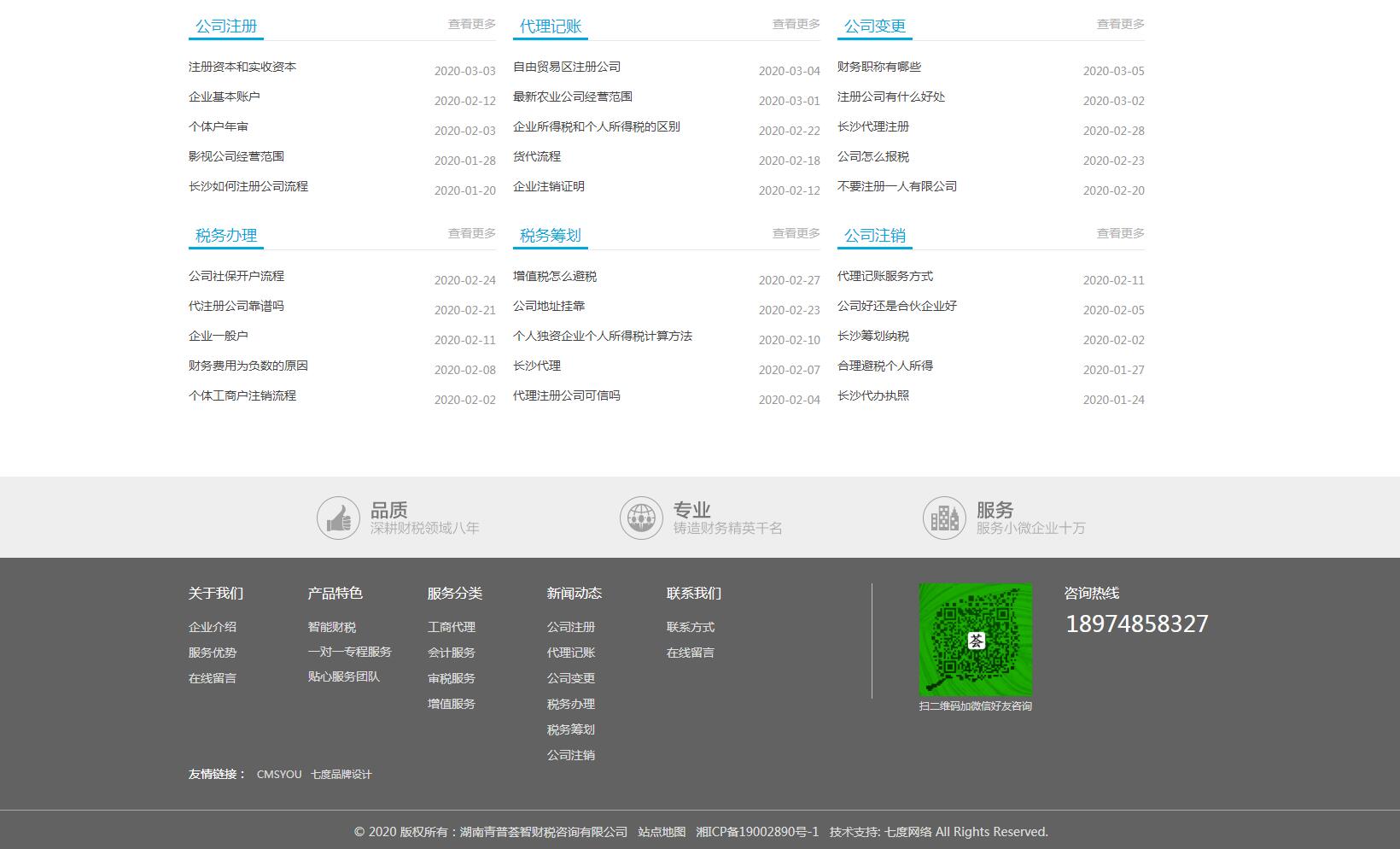Screen dimensions: 1400x849
Task: Click 在线留言 under 关于我们
Action: coord(213,678)
